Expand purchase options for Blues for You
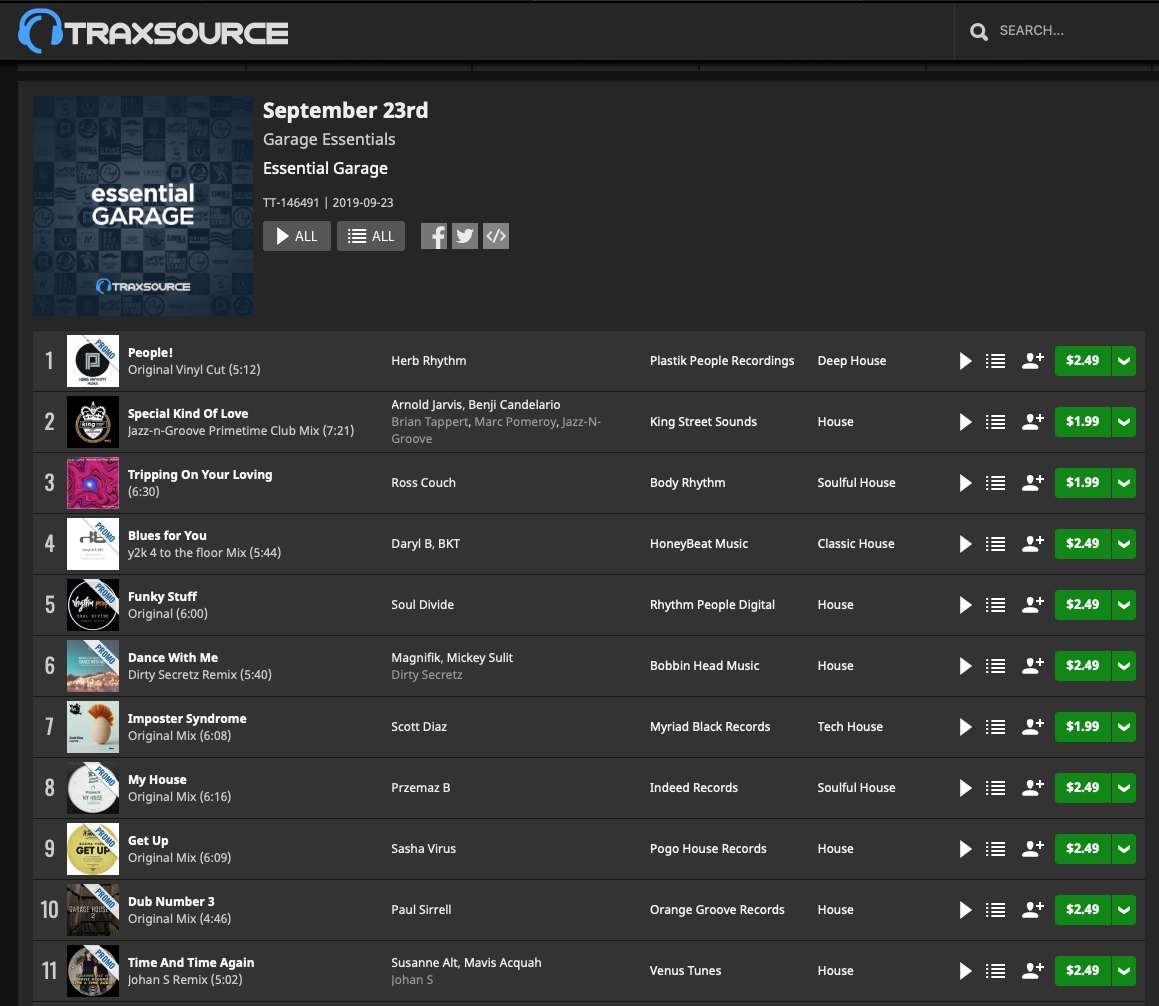The image size is (1159, 1006). (1124, 544)
